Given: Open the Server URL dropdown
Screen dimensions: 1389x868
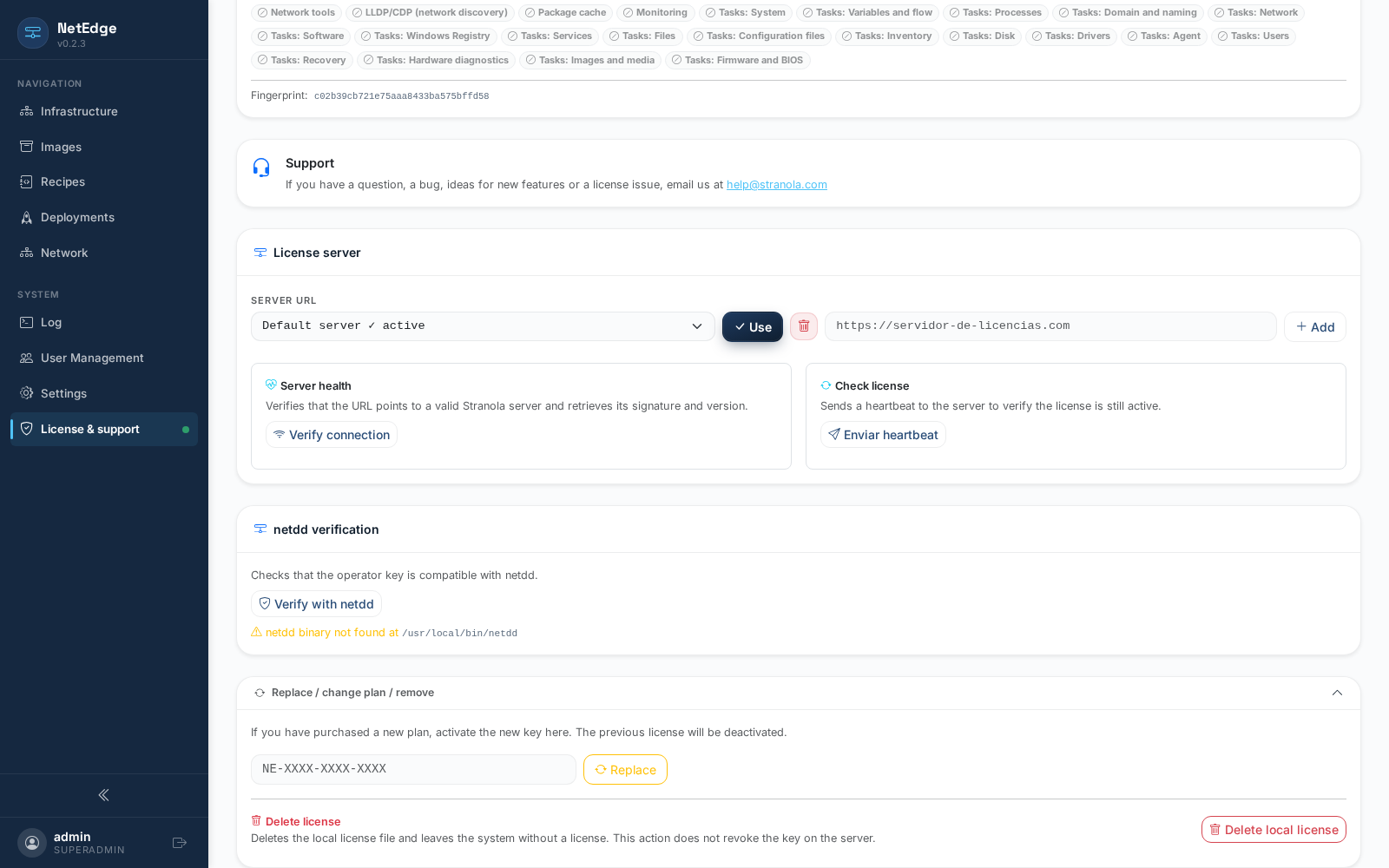Looking at the screenshot, I should (x=483, y=326).
